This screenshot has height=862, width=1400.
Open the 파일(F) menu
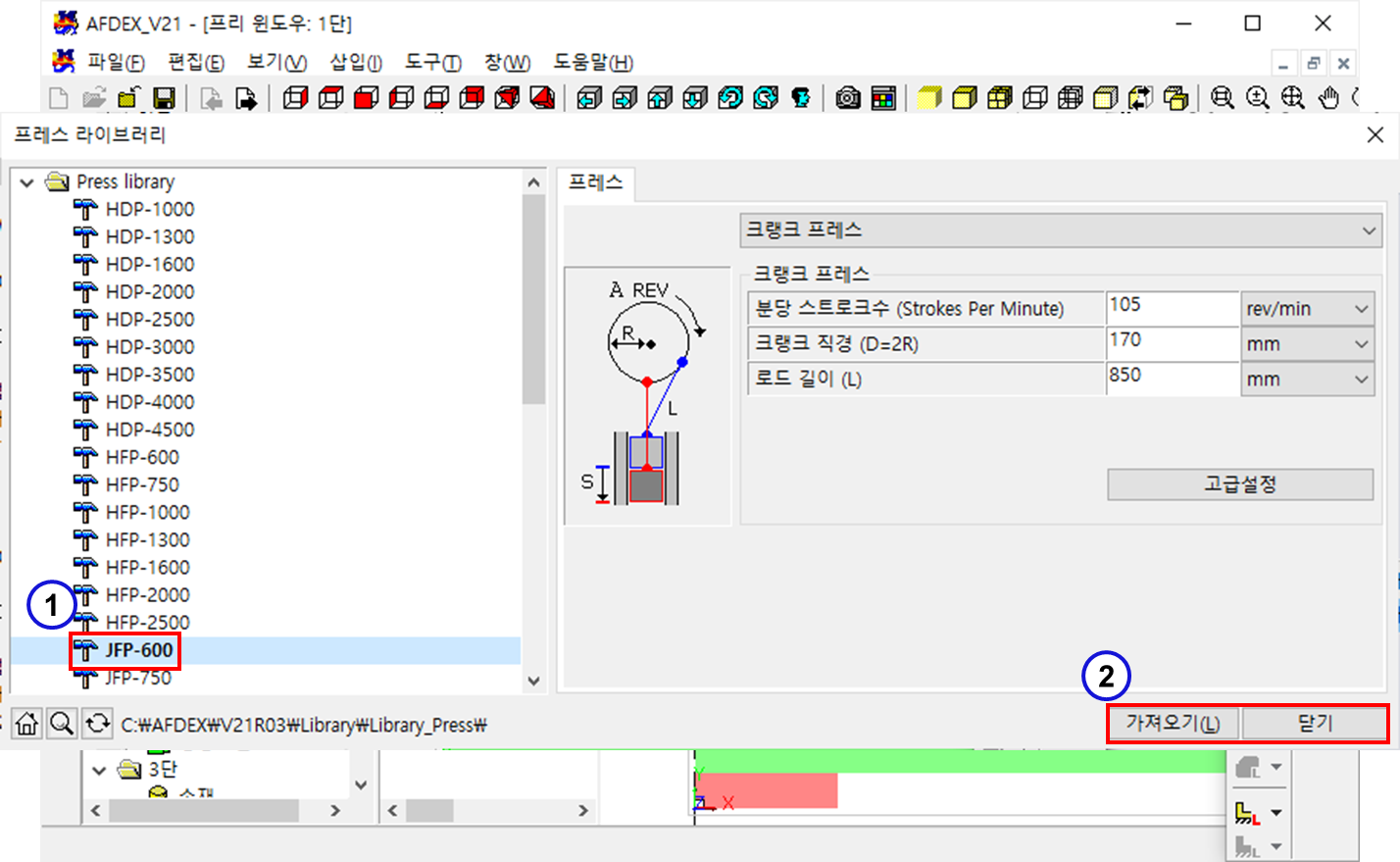(115, 63)
